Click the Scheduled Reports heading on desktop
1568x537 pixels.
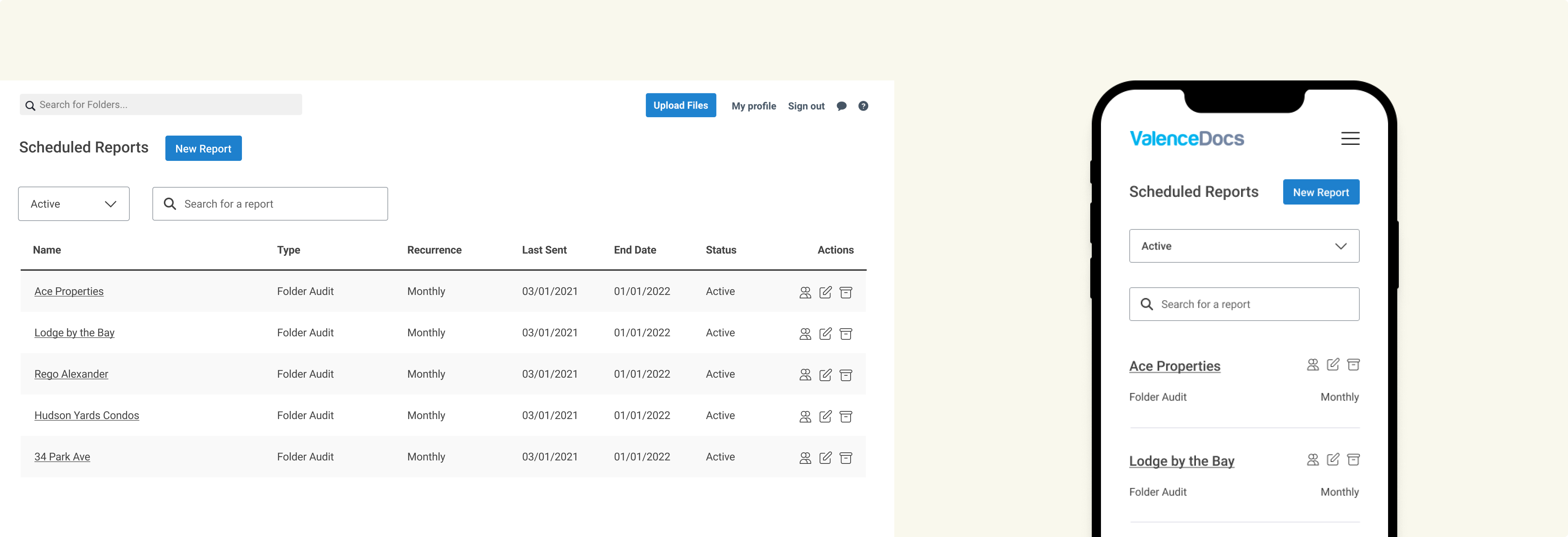coord(84,148)
